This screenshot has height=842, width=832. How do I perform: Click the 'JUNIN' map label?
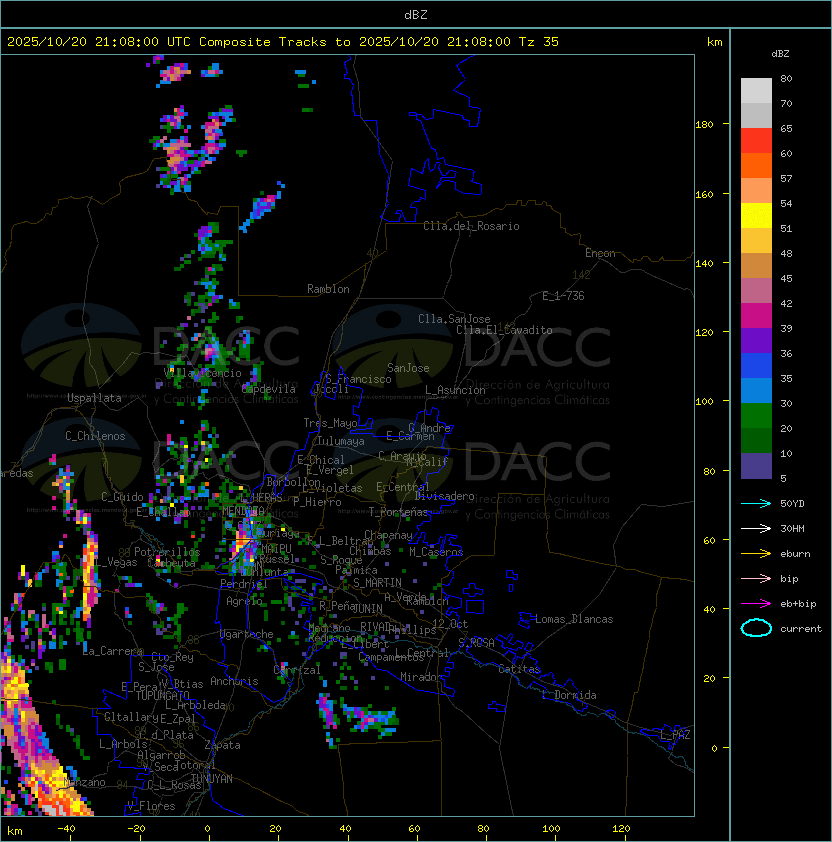coord(368,608)
